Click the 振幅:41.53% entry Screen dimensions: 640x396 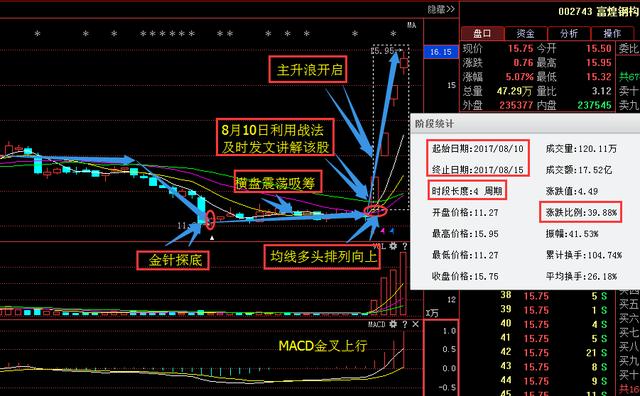pyautogui.click(x=572, y=234)
